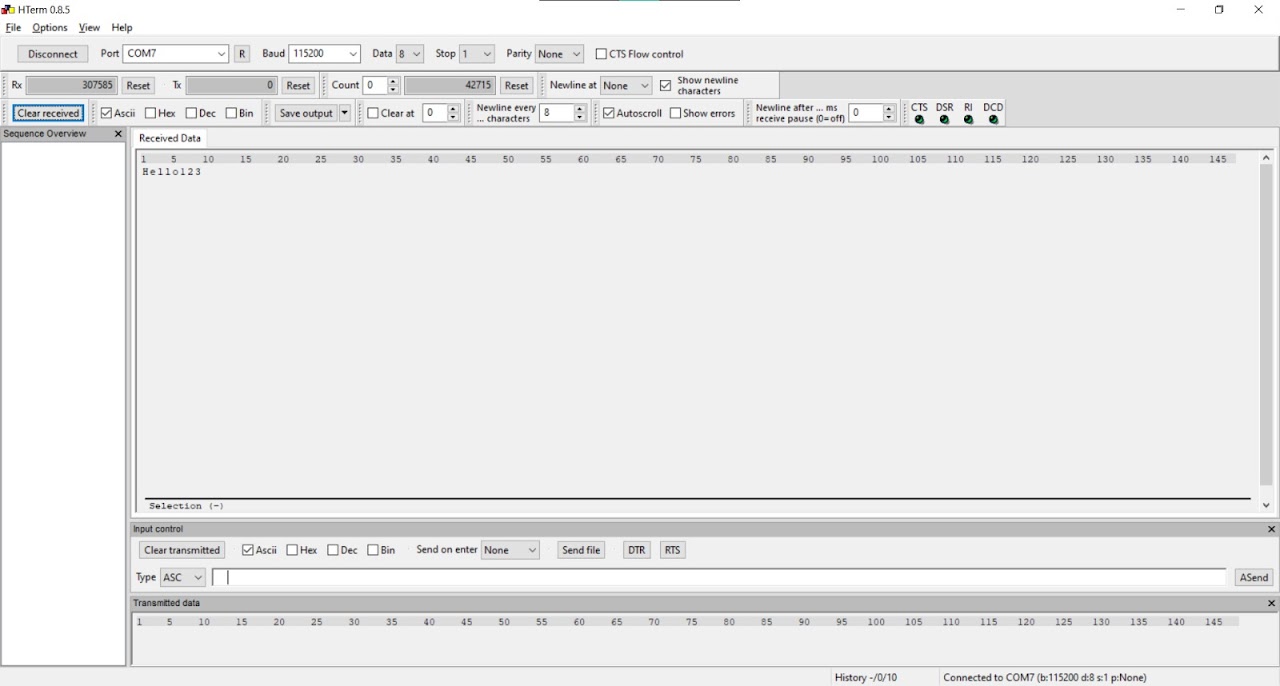Screen dimensions: 1280x686
Task: Open the Data bits dropdown
Action: pyautogui.click(x=410, y=54)
